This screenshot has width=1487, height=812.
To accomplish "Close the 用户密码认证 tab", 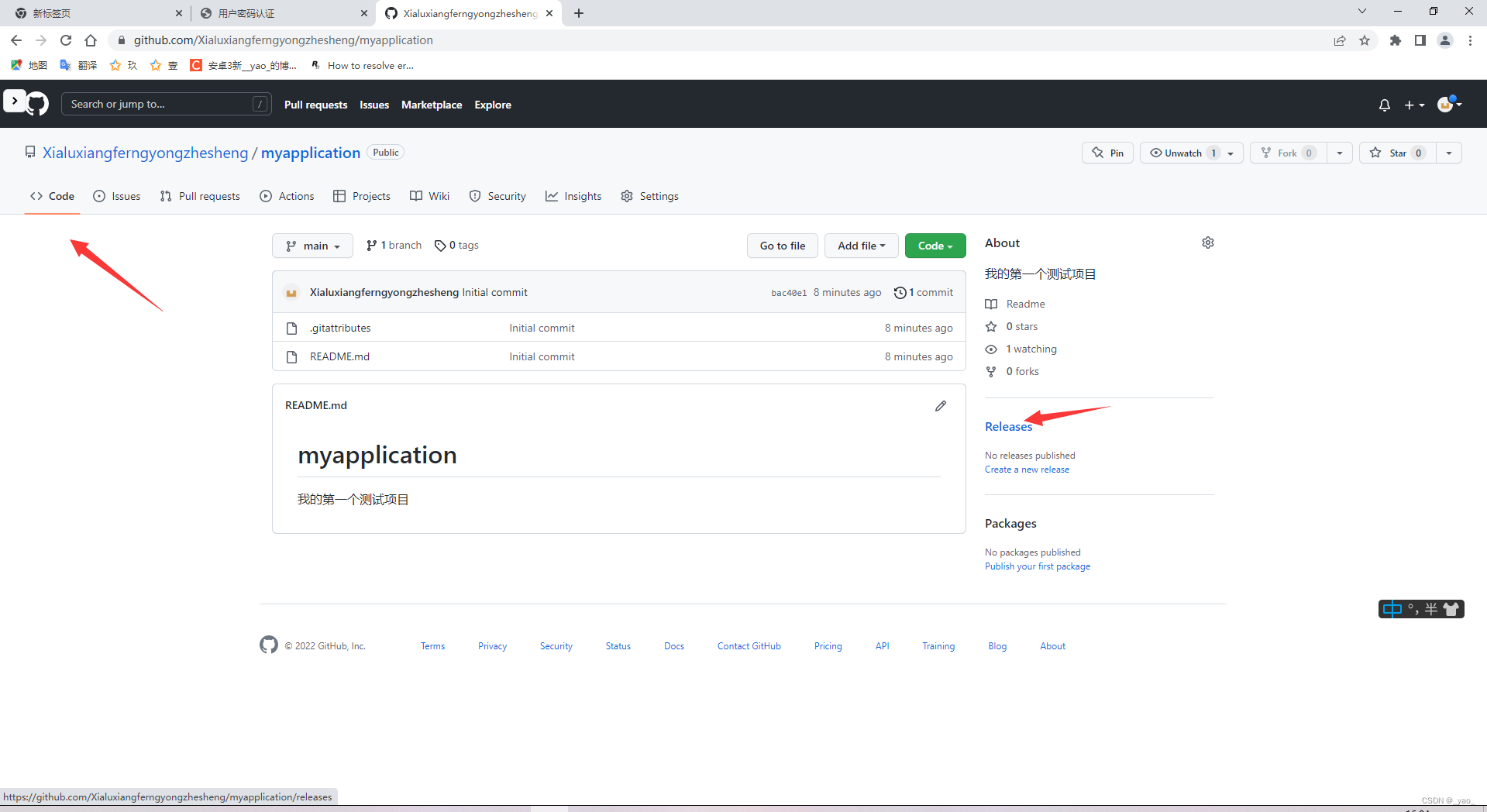I will click(x=365, y=13).
